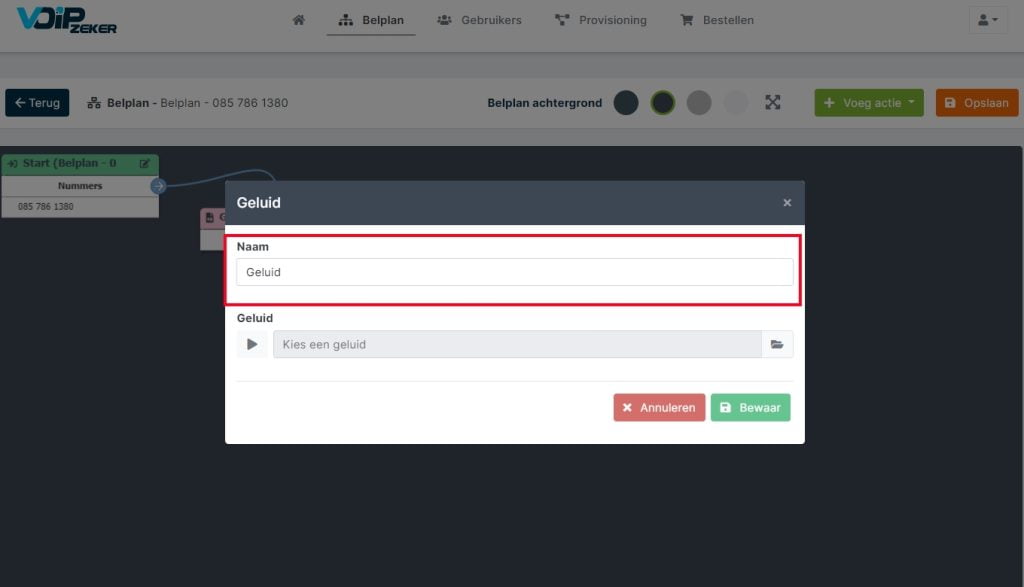The width and height of the screenshot is (1024, 587).
Task: Click the Bewaar button
Action: [750, 407]
